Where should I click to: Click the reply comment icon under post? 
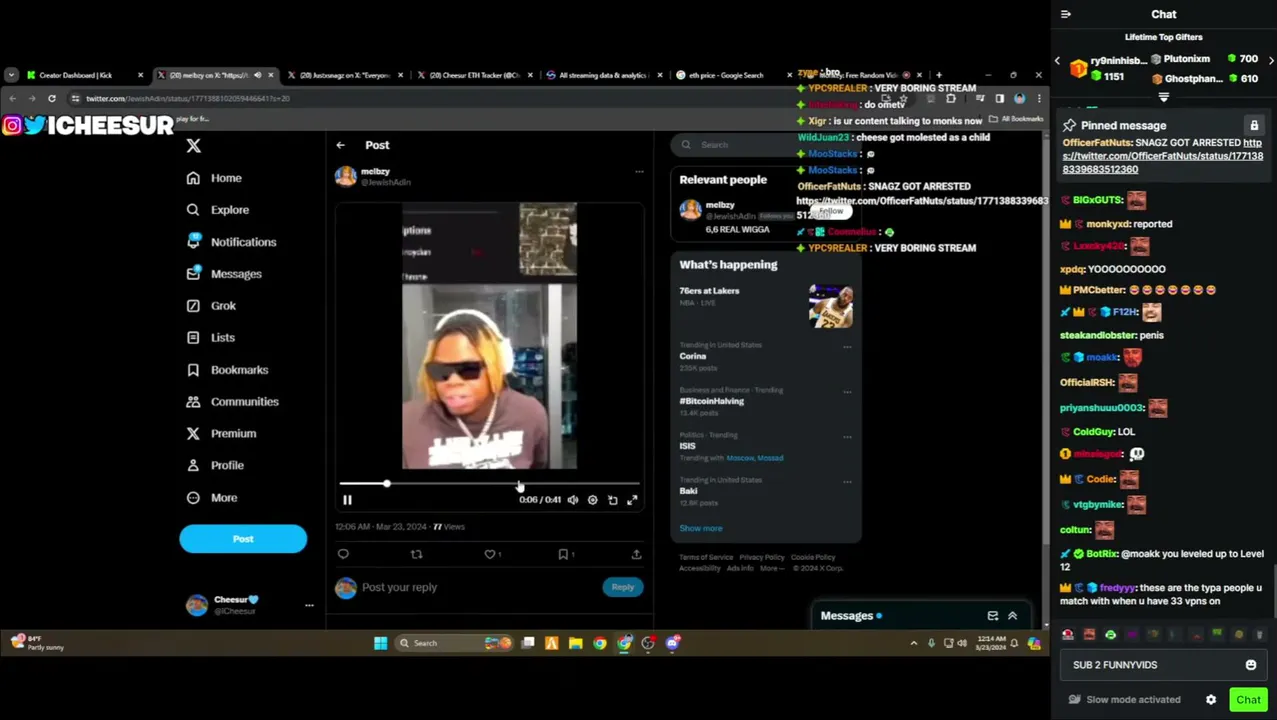[343, 554]
